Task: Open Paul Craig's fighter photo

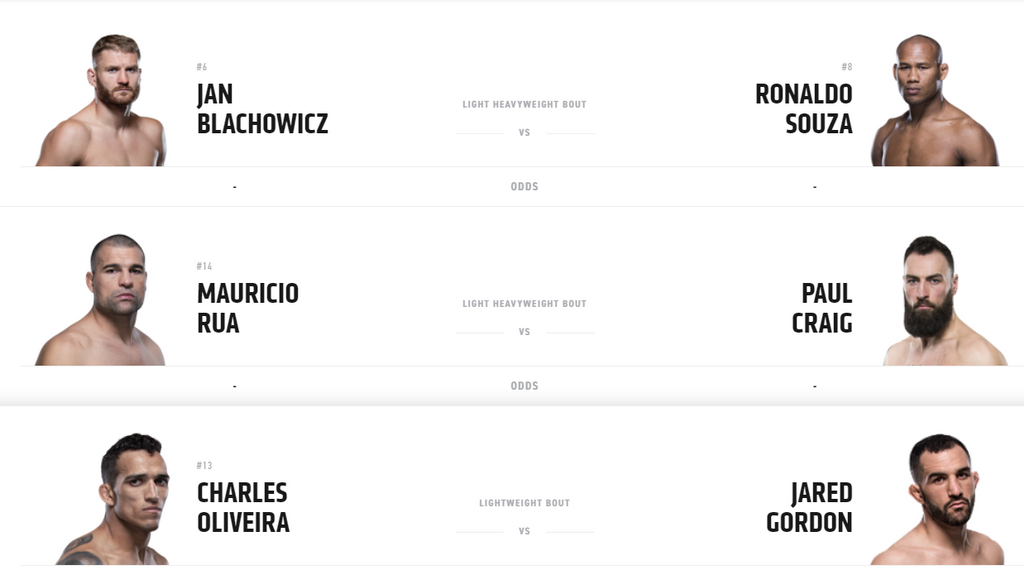Action: coord(944,300)
